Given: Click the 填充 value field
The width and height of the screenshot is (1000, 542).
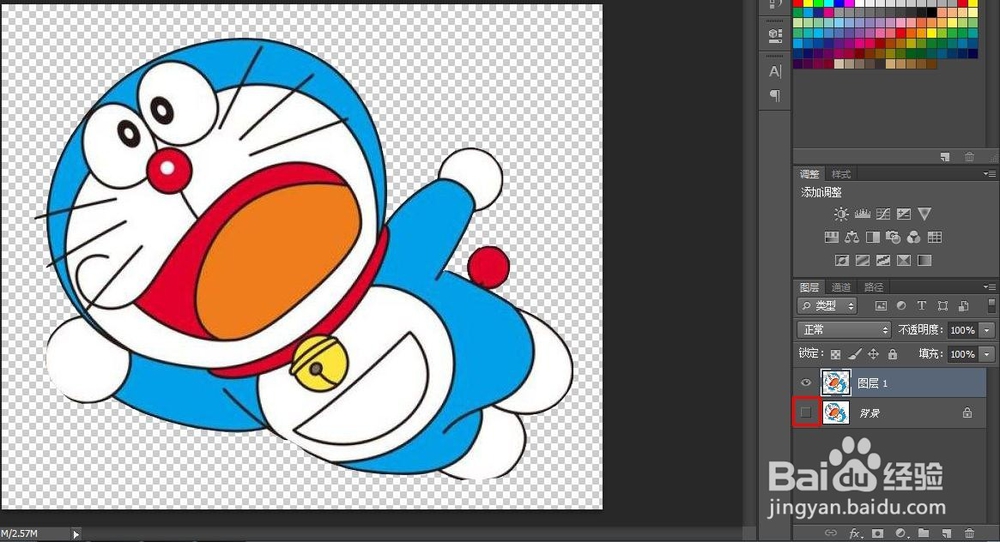Looking at the screenshot, I should 962,354.
